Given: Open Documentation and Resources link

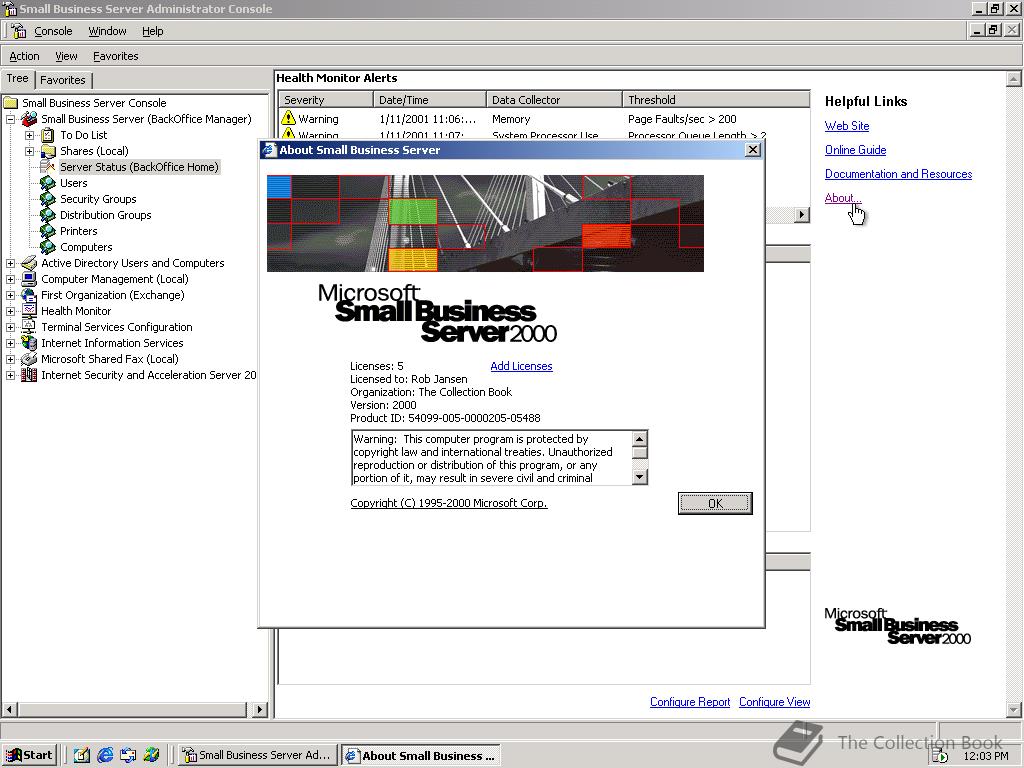Looking at the screenshot, I should 898,174.
